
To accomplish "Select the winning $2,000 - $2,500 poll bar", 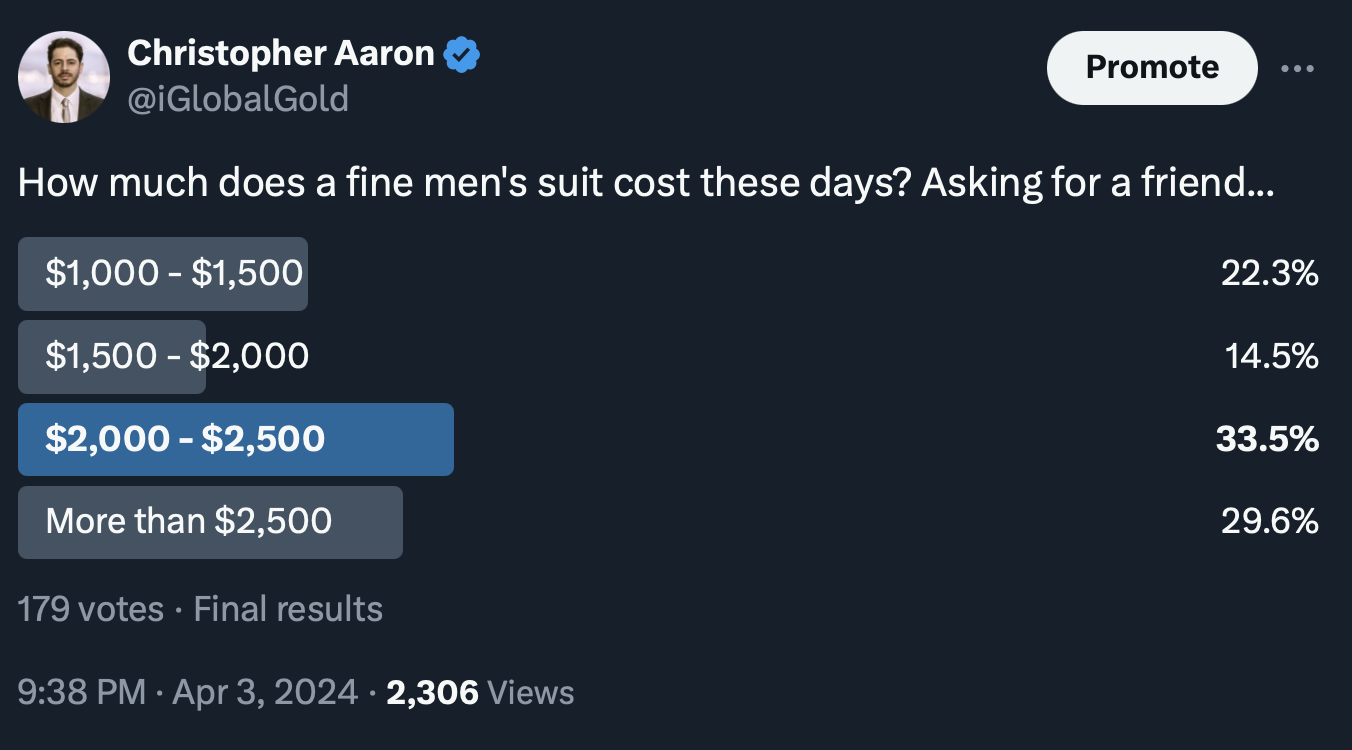I will pyautogui.click(x=236, y=439).
